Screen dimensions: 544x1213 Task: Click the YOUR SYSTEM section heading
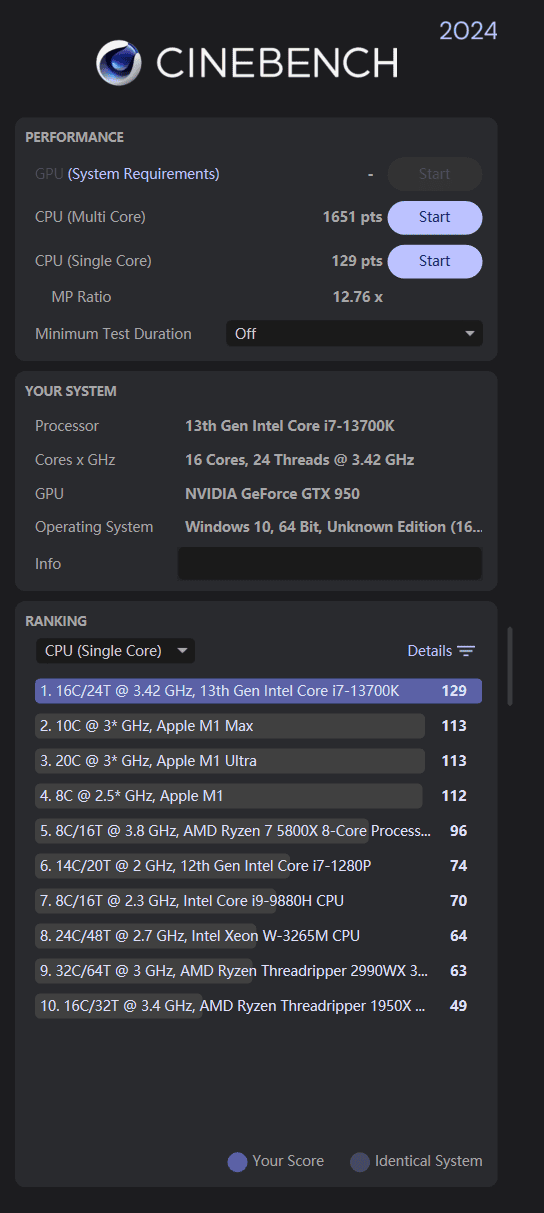71,391
